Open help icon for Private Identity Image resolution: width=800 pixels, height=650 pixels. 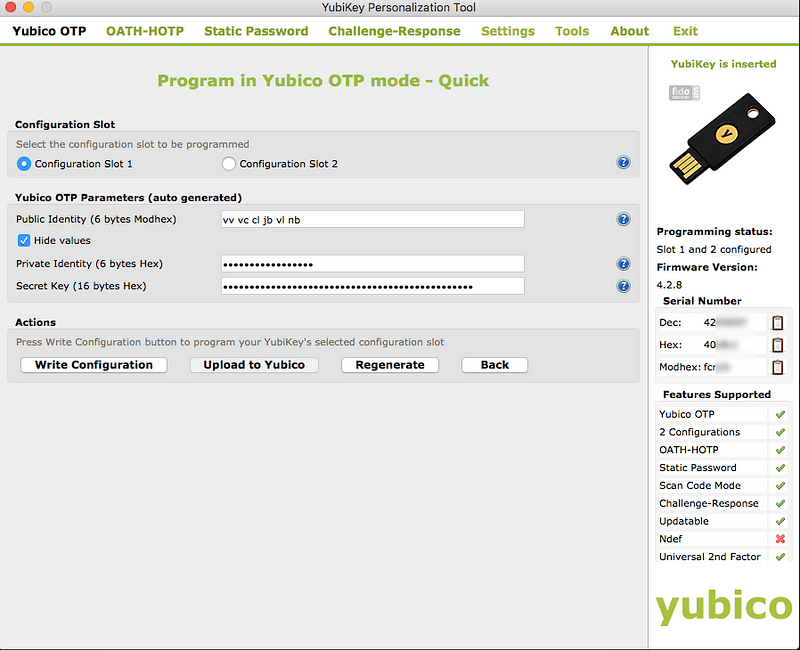(623, 264)
